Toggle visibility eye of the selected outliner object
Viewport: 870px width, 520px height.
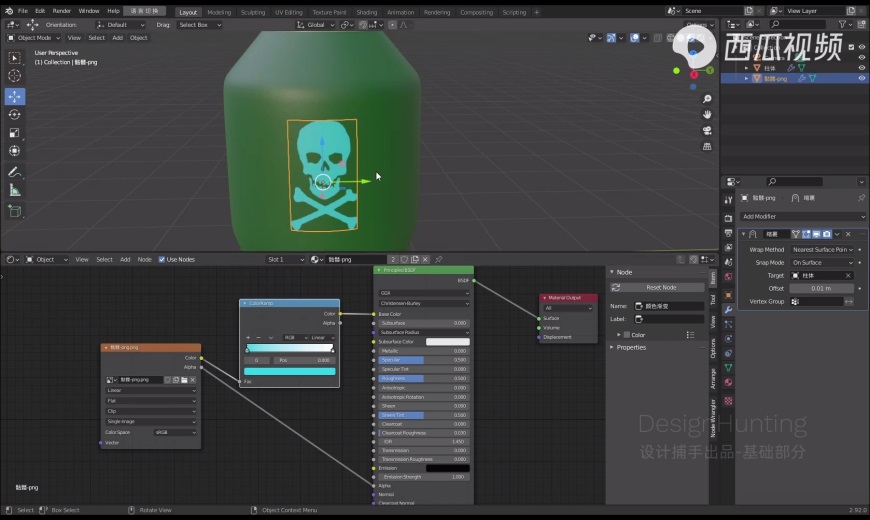(862, 78)
